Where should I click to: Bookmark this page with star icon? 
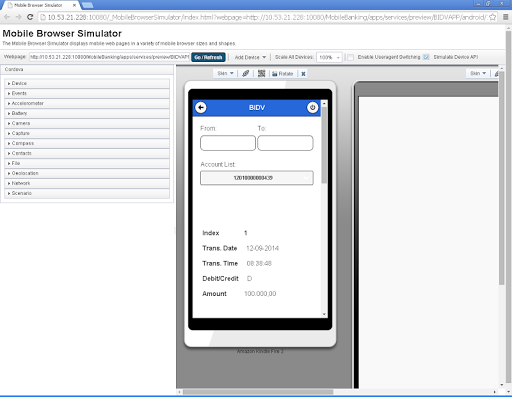(x=492, y=17)
